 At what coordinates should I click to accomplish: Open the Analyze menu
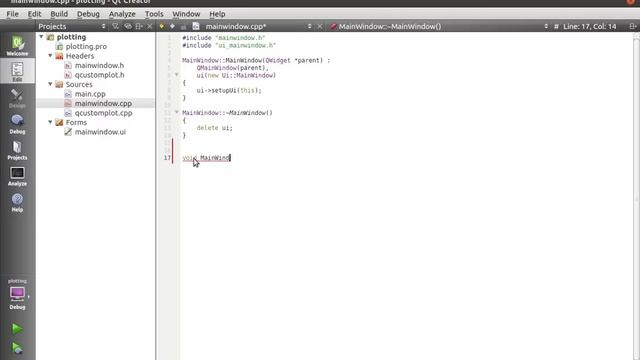122,13
